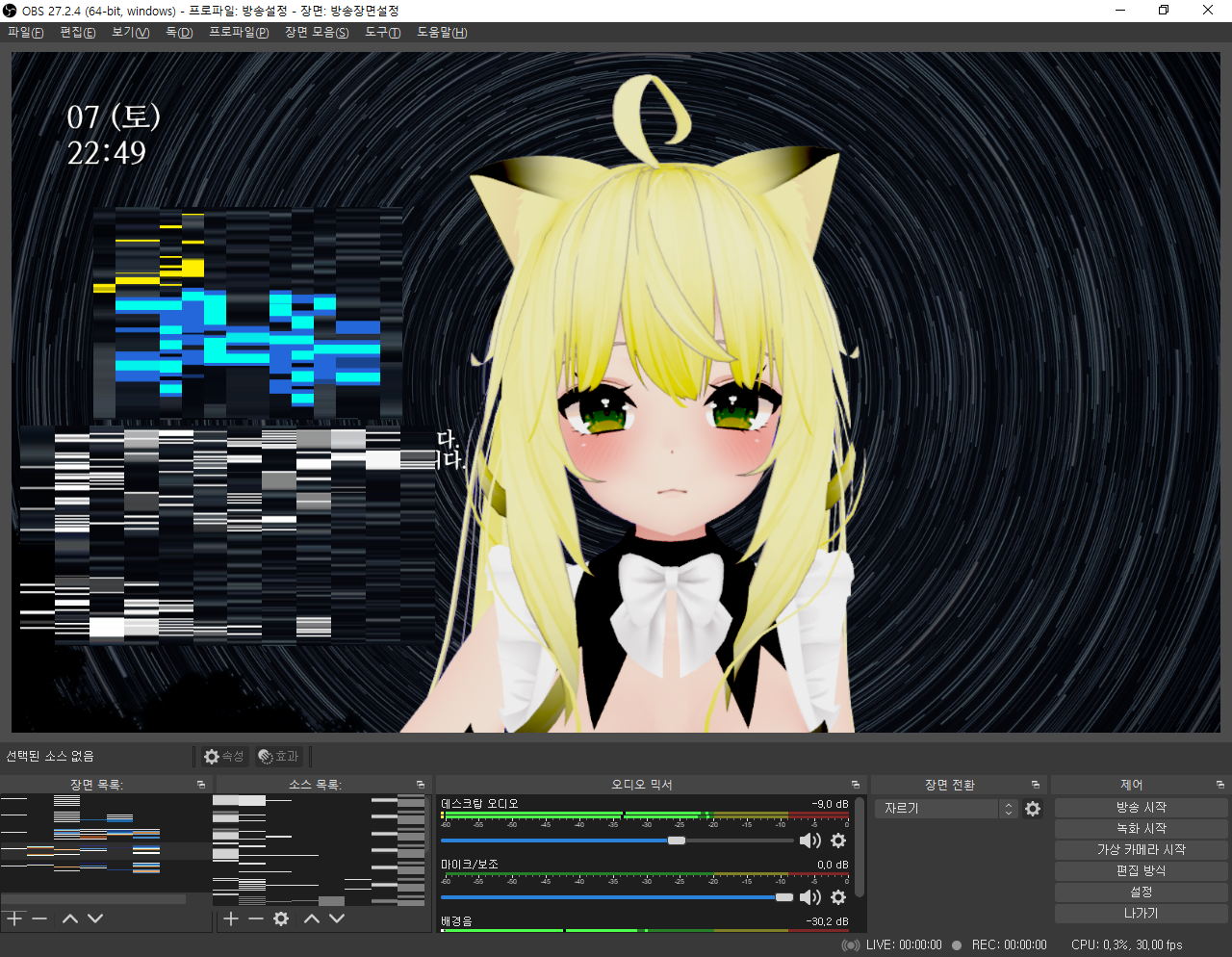Screen dimensions: 1232x957
Task: Select the 07 (토) date text in preview
Action: 114,117
